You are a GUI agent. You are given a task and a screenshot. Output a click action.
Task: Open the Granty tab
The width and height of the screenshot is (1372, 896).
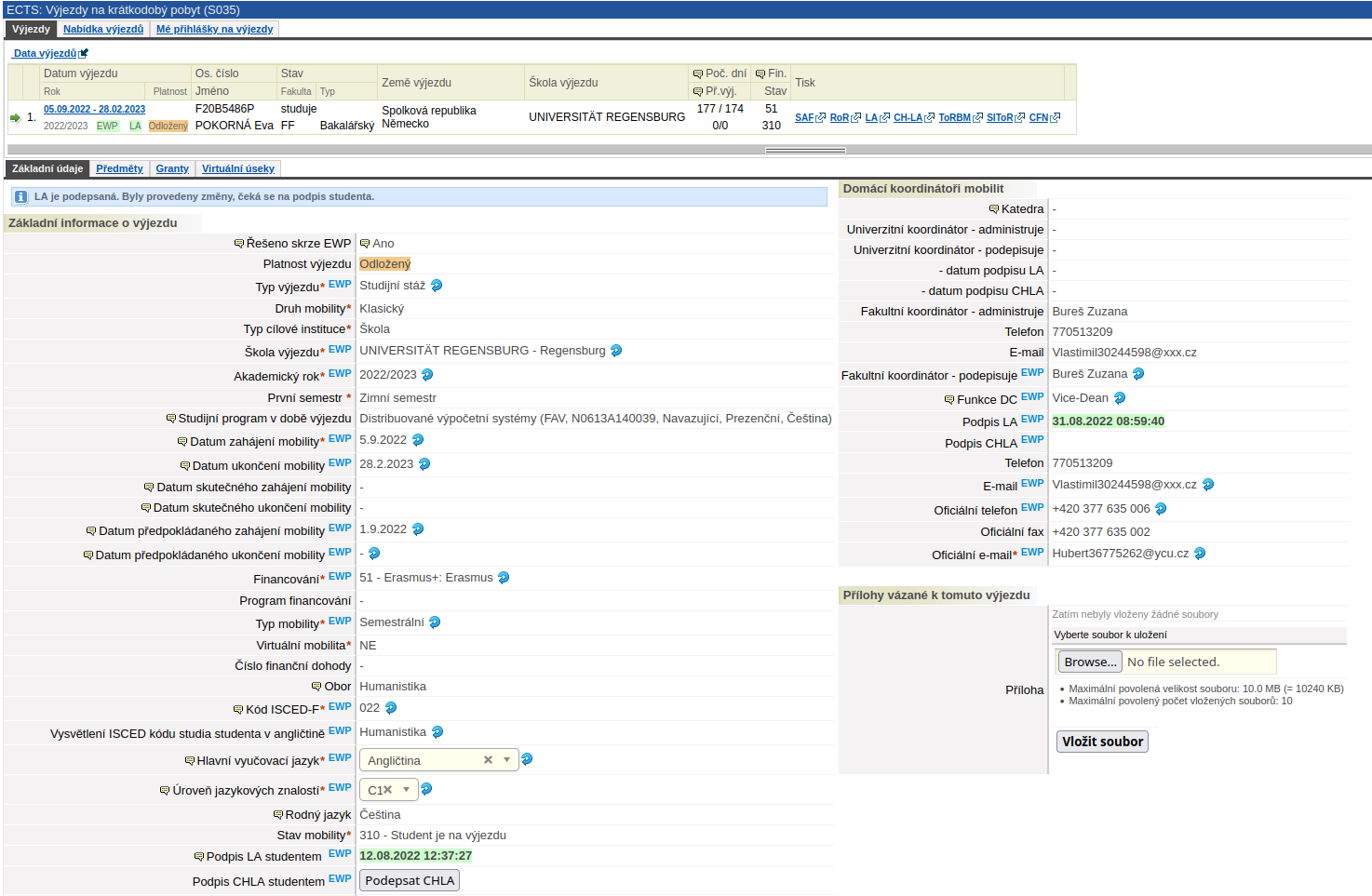point(172,168)
